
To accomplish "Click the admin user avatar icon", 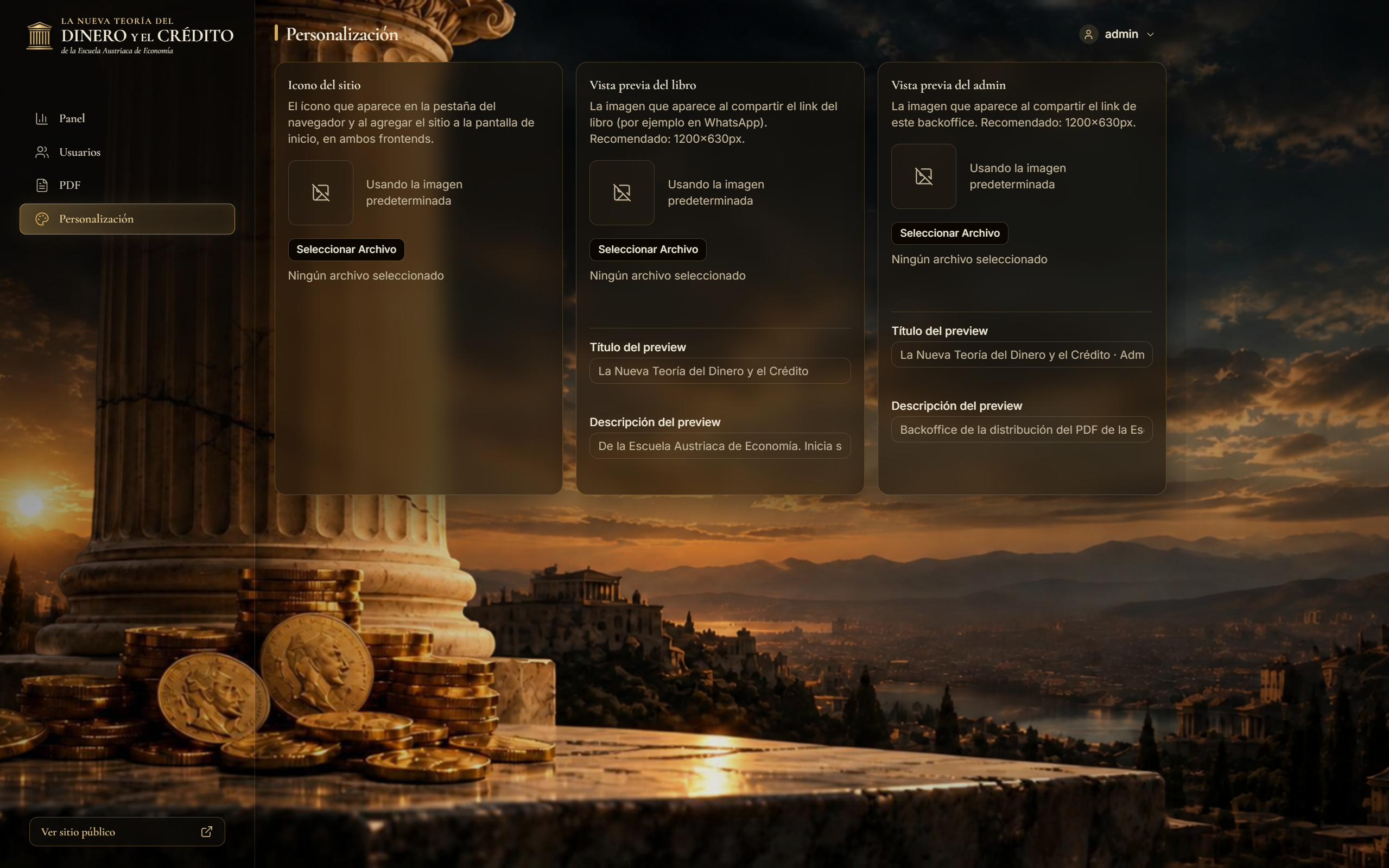I will coord(1088,34).
